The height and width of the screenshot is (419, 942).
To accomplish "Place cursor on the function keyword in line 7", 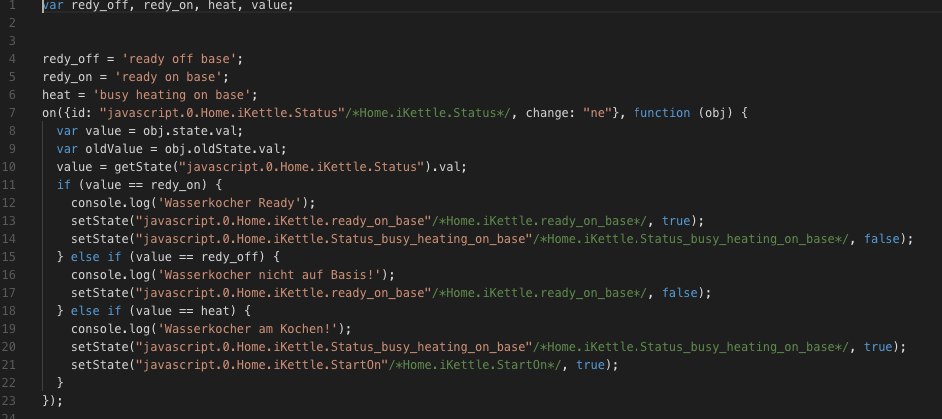I will 662,113.
